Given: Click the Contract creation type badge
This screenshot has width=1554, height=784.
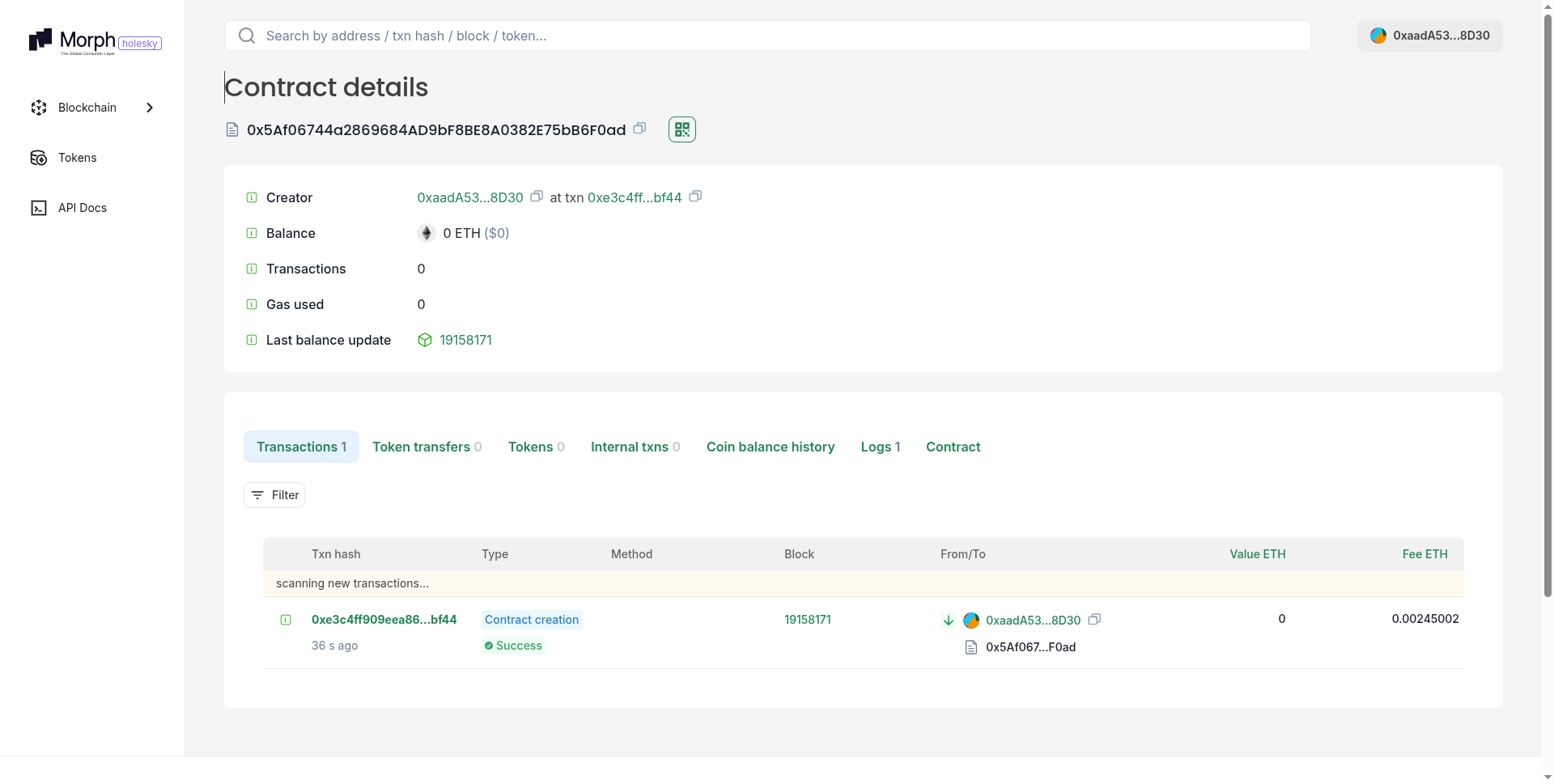Looking at the screenshot, I should pos(532,620).
